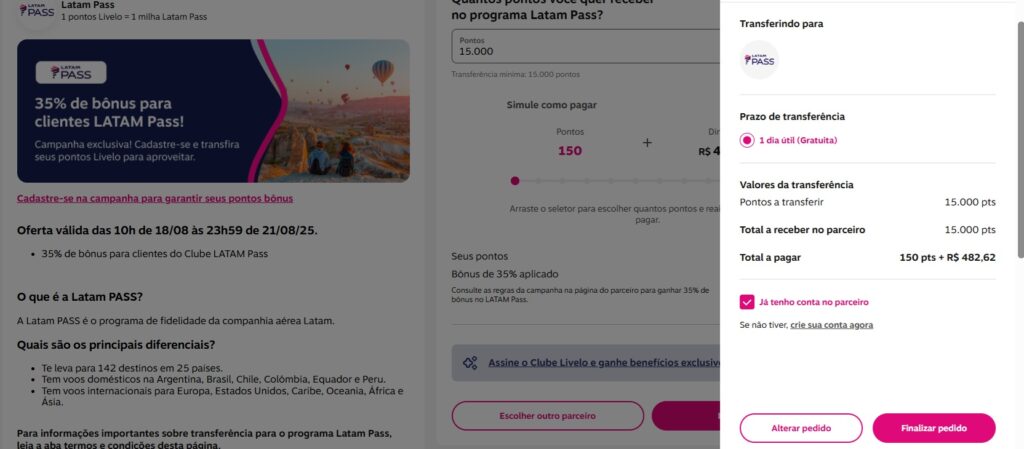The width and height of the screenshot is (1024, 449).
Task: Click the Clube Livelo benefits icon
Action: 470,363
